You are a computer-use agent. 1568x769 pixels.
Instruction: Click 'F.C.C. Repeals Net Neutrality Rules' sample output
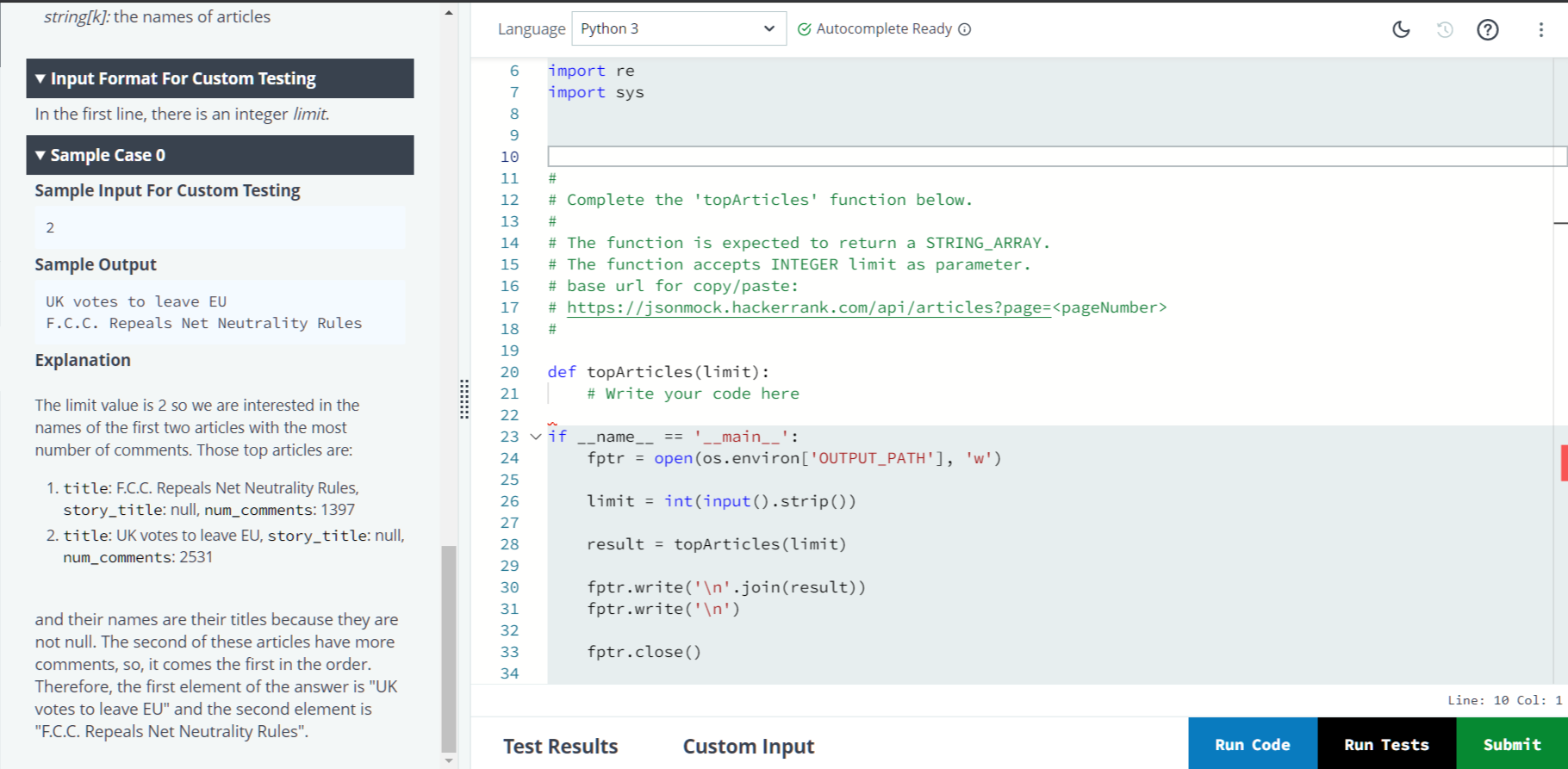[x=204, y=323]
